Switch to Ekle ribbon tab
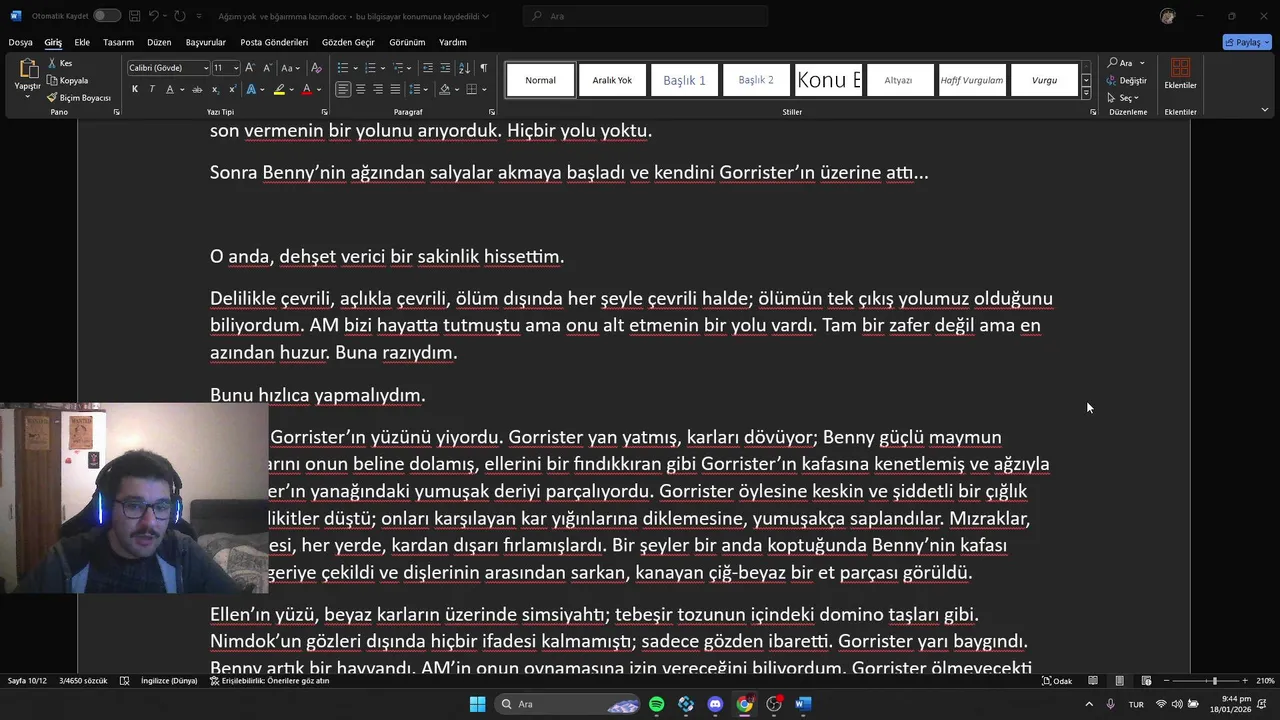1280x720 pixels. (82, 42)
